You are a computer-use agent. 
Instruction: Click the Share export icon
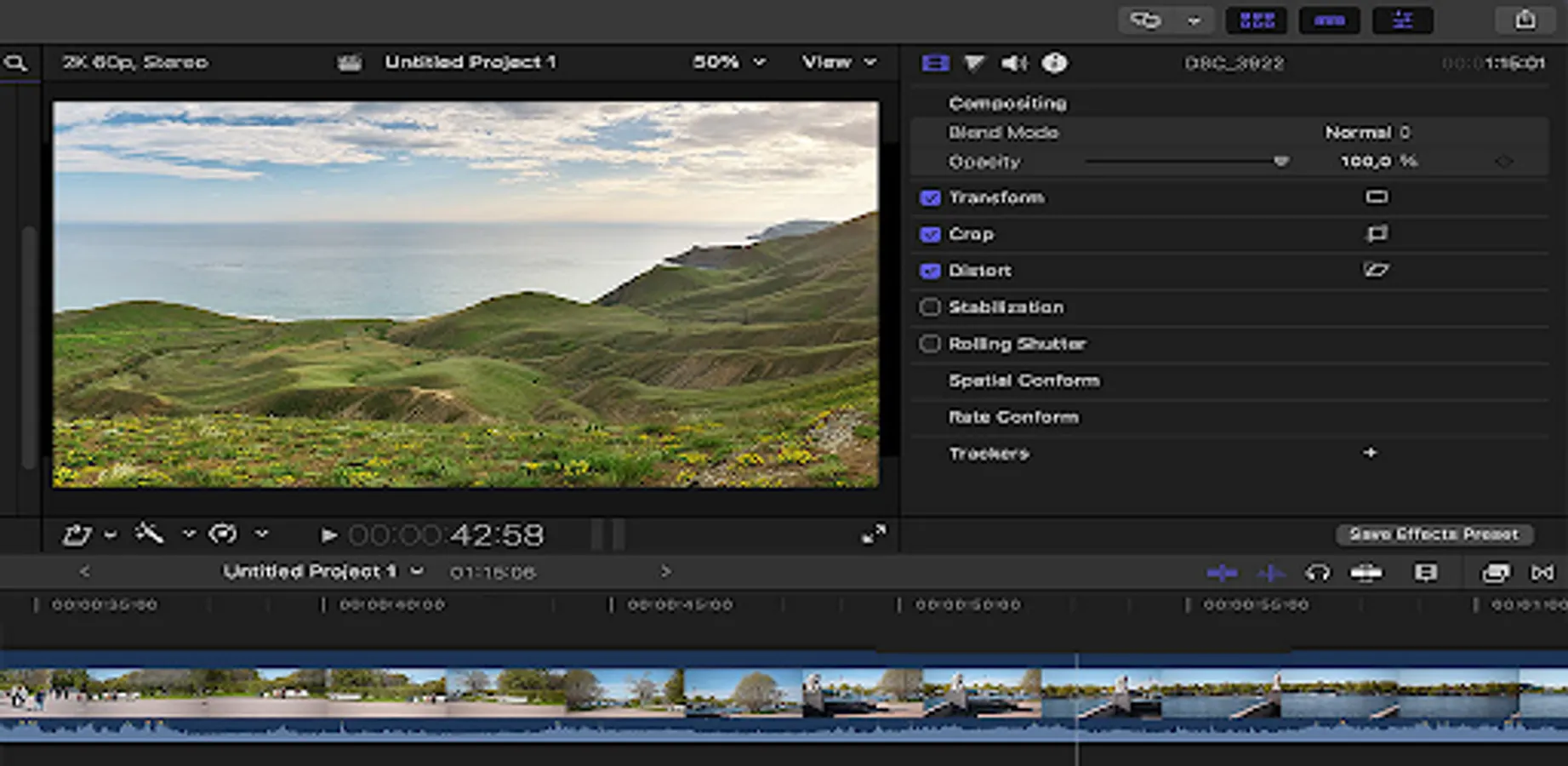click(x=1525, y=20)
